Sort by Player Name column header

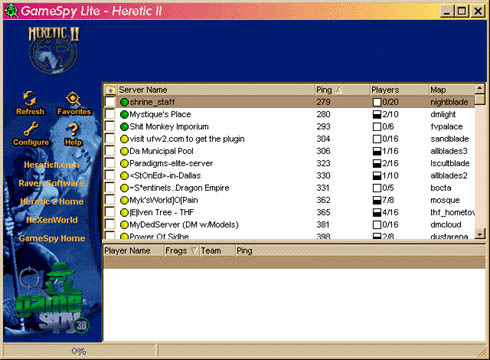pyautogui.click(x=134, y=251)
